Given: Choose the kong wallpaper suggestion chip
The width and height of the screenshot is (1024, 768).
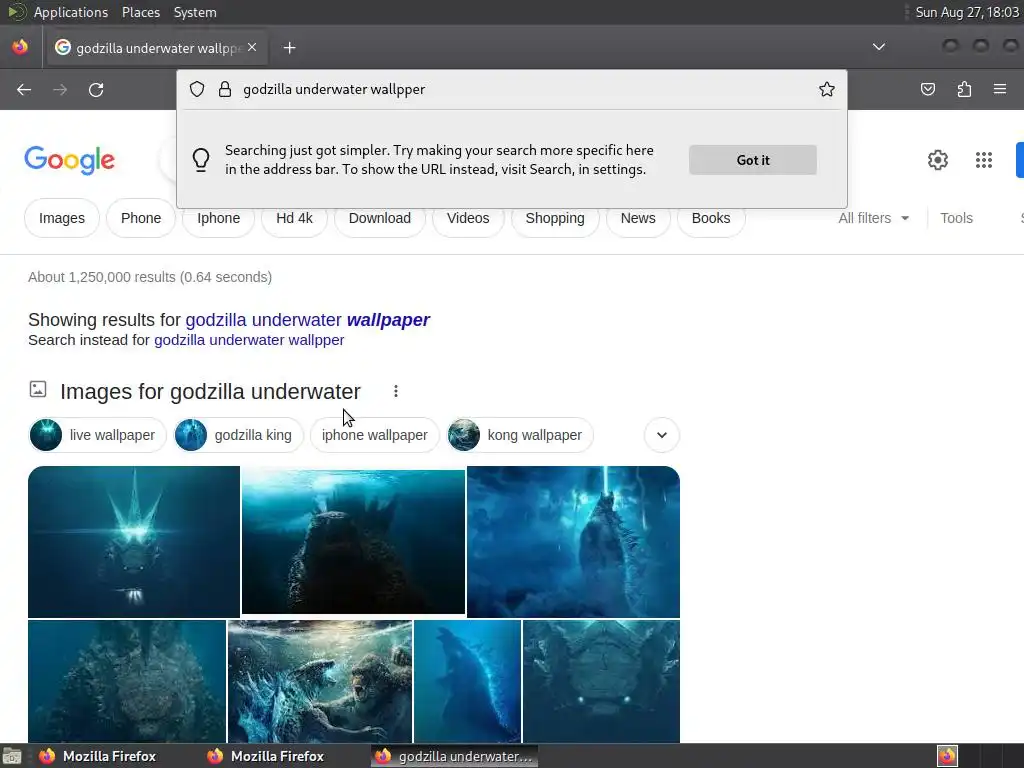Looking at the screenshot, I should pos(520,435).
